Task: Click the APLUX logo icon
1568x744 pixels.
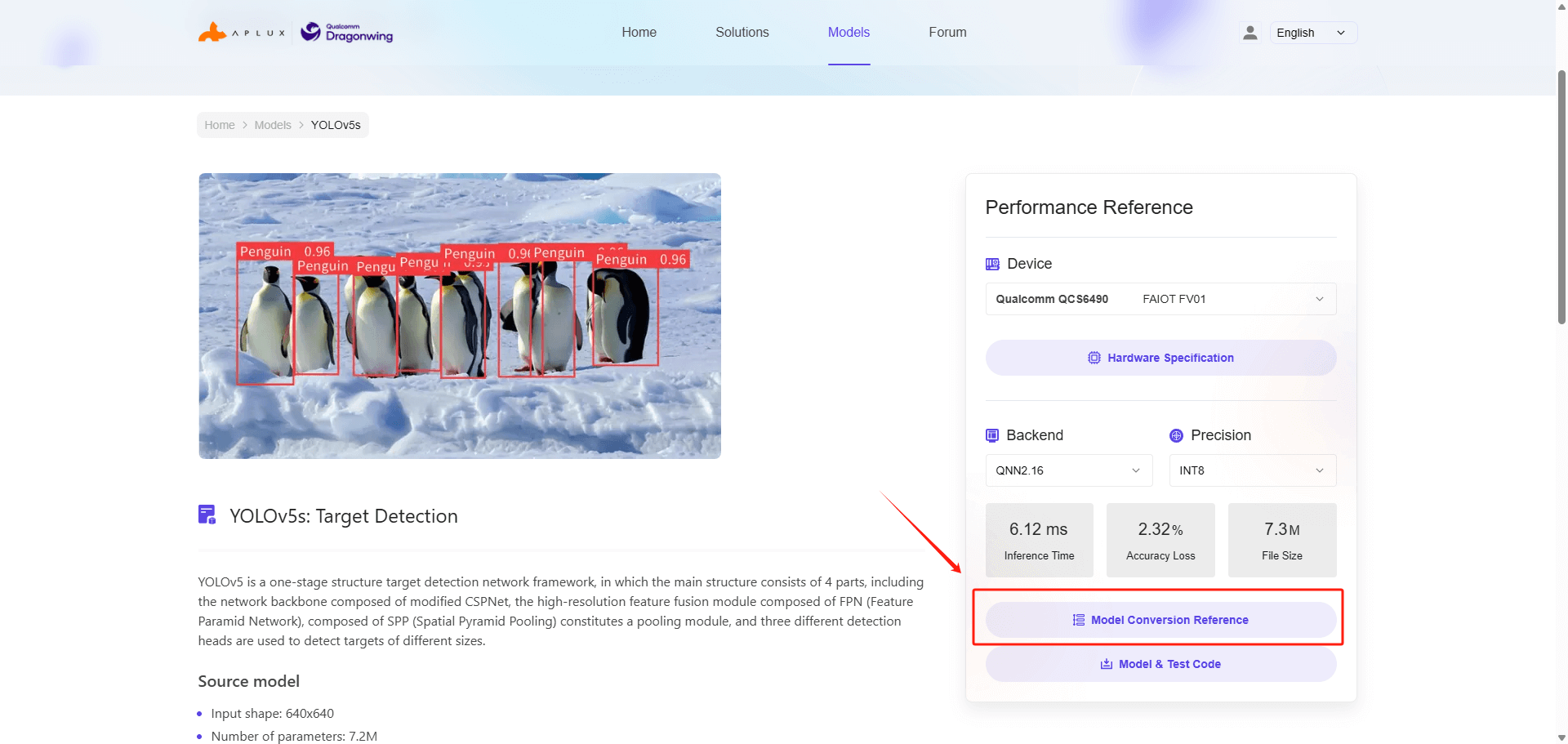Action: [212, 33]
